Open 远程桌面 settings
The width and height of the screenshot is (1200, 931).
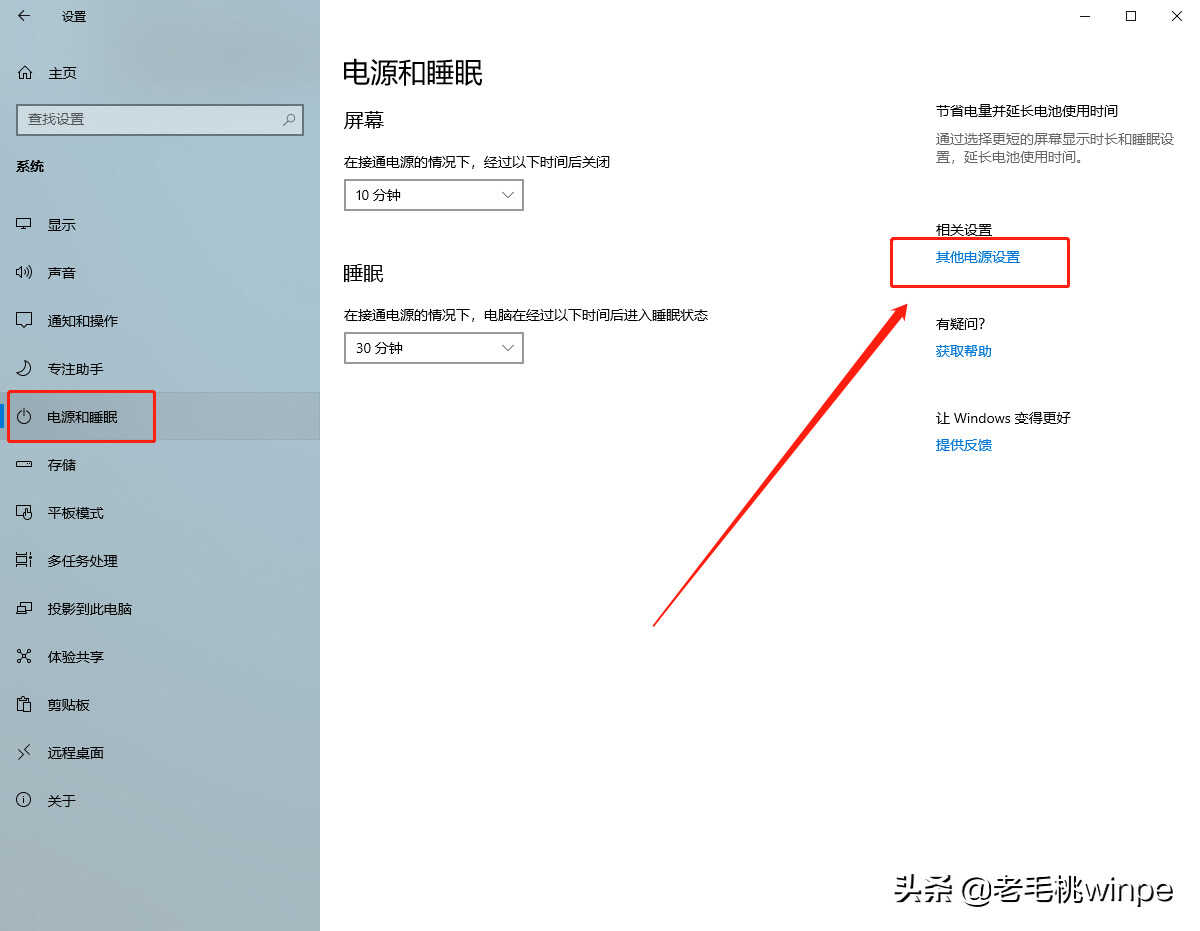(160, 753)
